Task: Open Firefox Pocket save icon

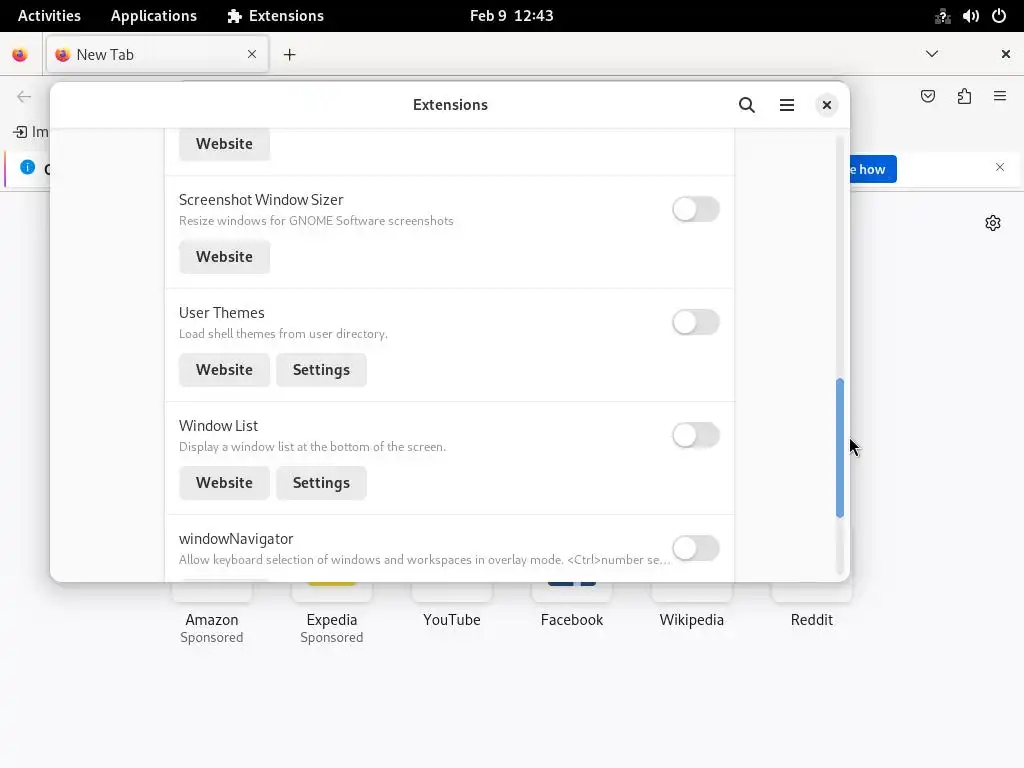Action: [927, 97]
